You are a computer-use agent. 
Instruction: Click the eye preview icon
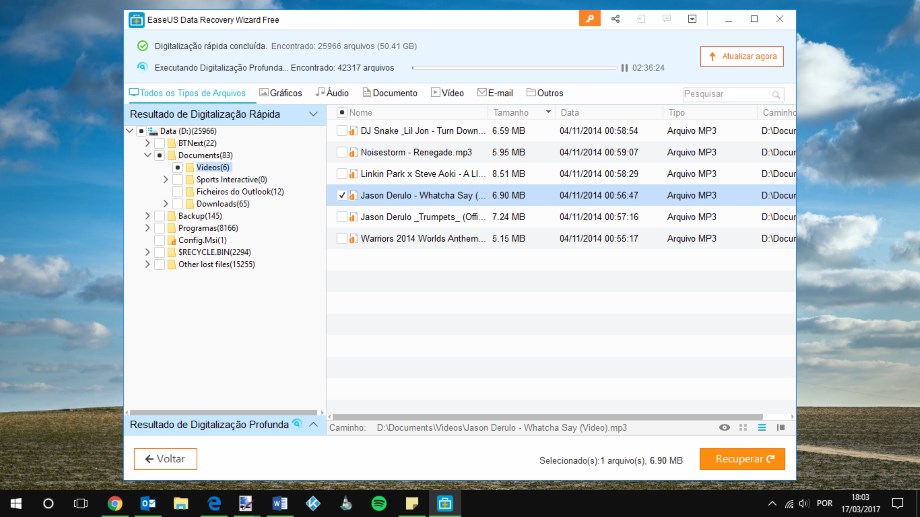724,427
